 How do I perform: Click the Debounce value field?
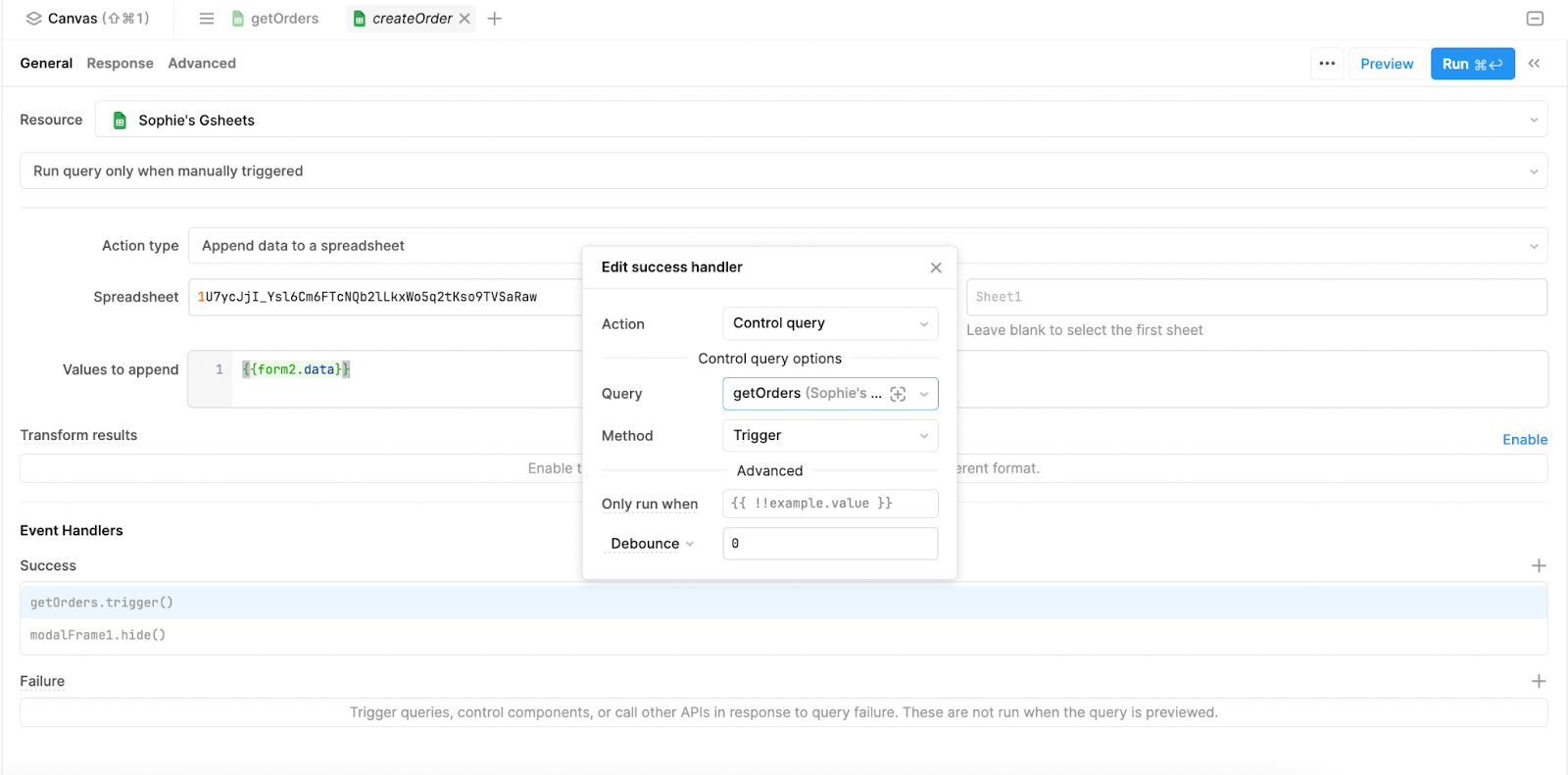pyautogui.click(x=830, y=544)
